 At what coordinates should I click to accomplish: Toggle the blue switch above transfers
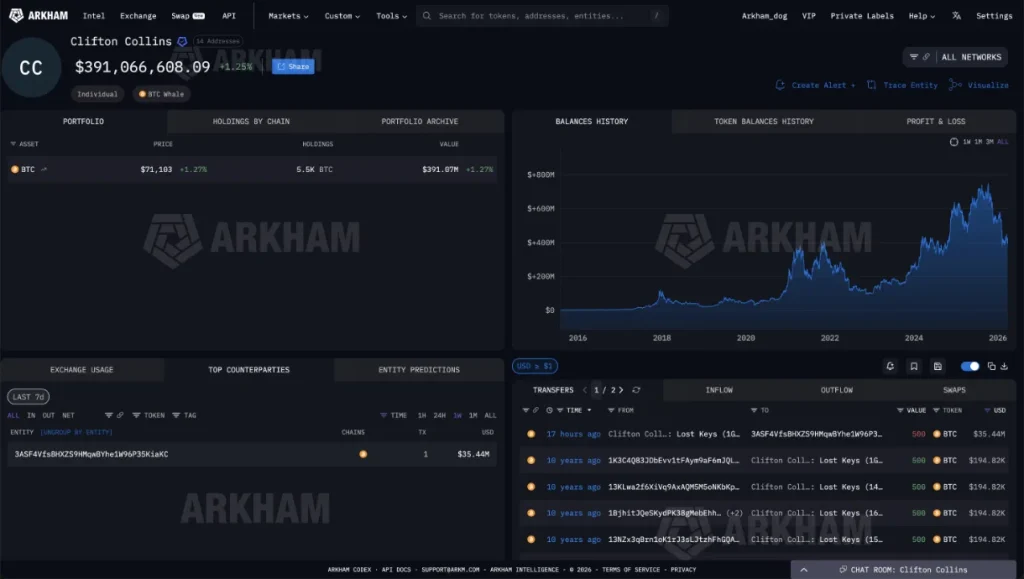pyautogui.click(x=969, y=367)
